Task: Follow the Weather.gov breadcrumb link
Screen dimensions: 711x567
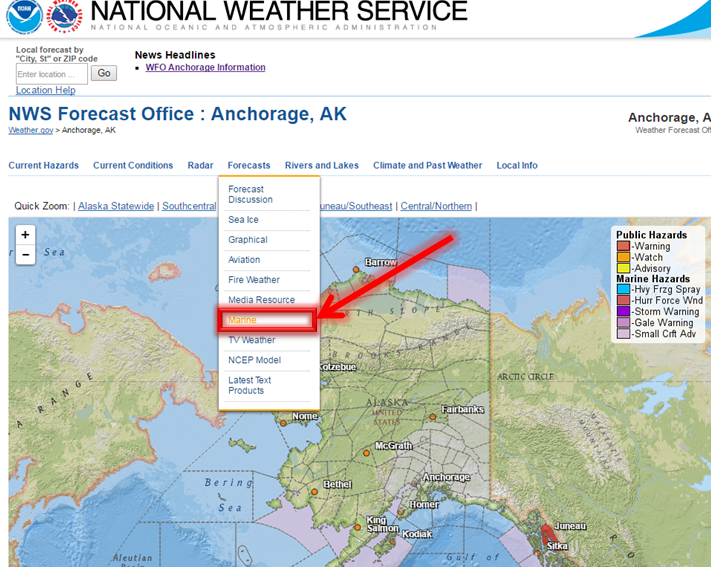Action: point(31,130)
